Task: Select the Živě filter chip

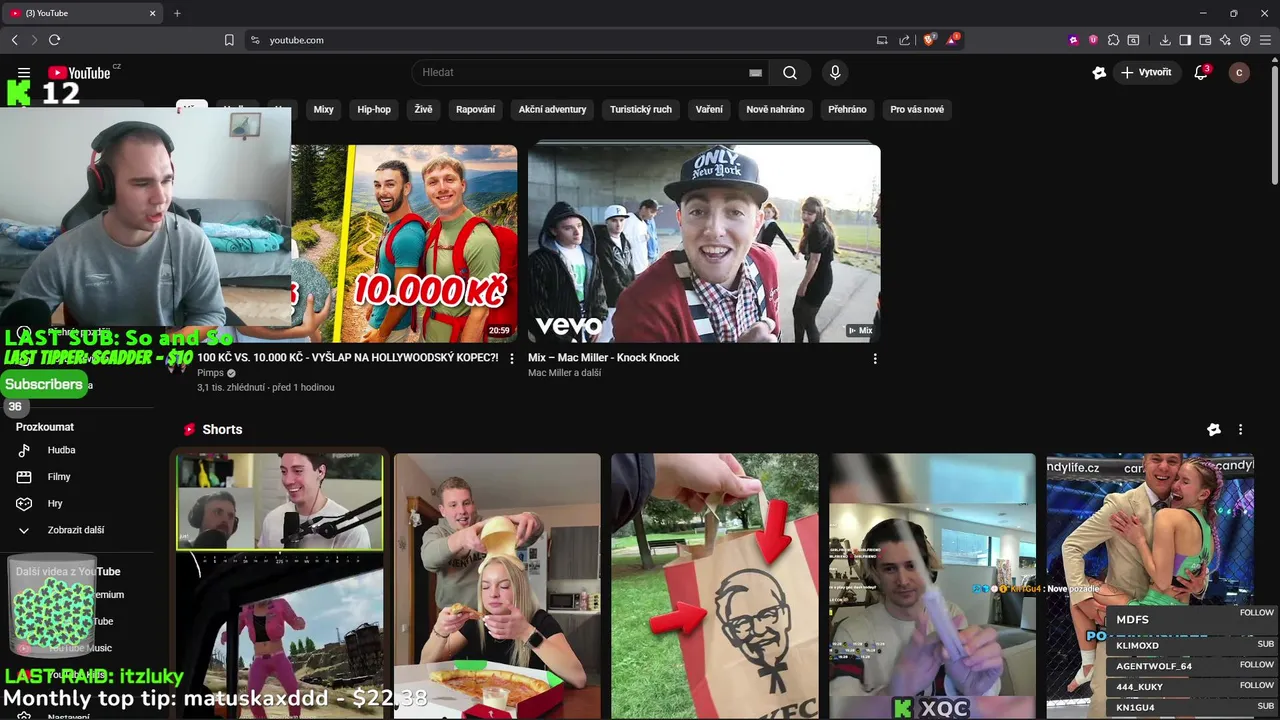Action: click(x=423, y=109)
